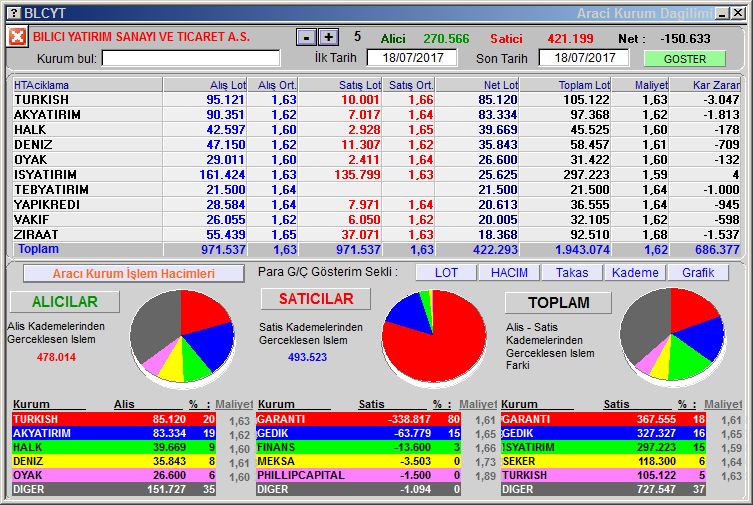Image resolution: width=753 pixels, height=505 pixels.
Task: Click the Son Tarih date field
Action: tap(584, 58)
